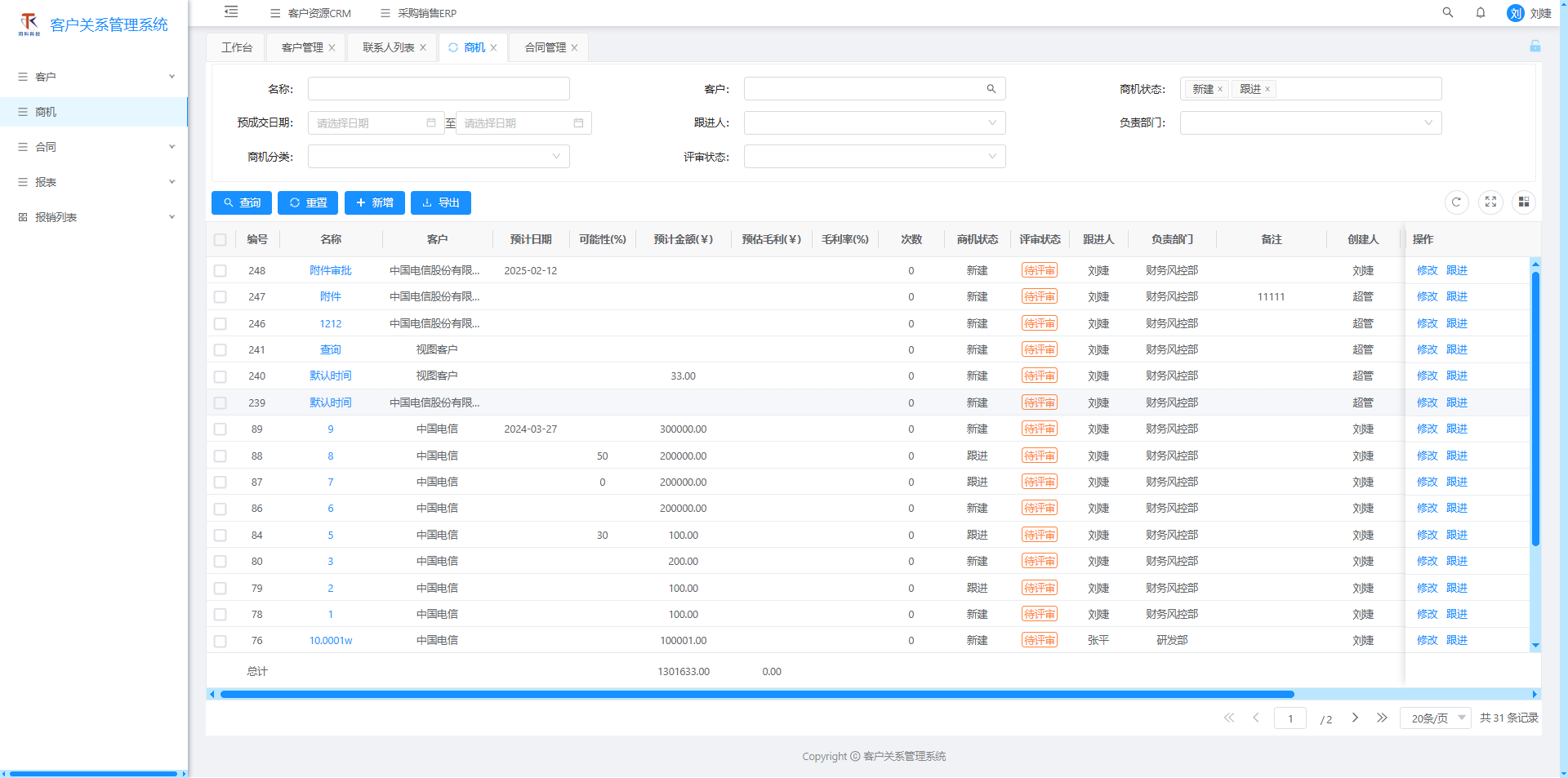This screenshot has height=778, width=1568.
Task: Click the customer search magnifier icon
Action: 991,89
